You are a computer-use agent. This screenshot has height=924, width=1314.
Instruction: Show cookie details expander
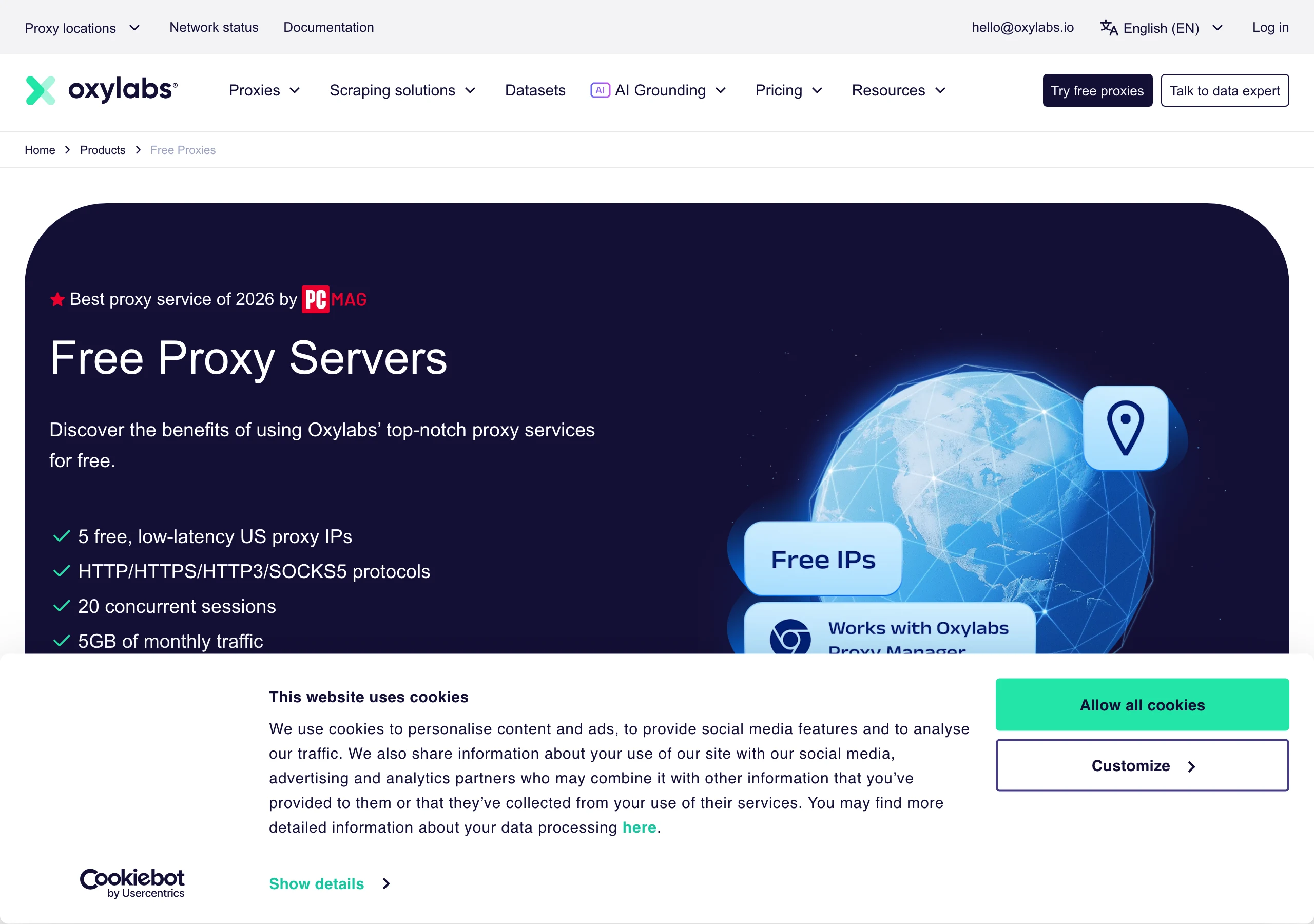pos(330,883)
